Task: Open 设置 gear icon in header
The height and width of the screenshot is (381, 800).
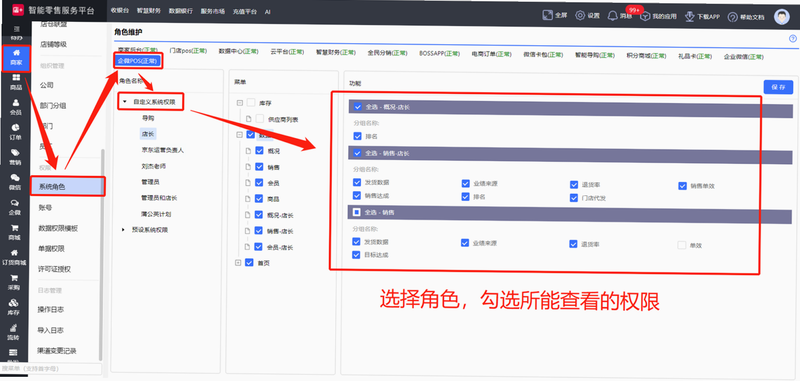Action: (581, 16)
